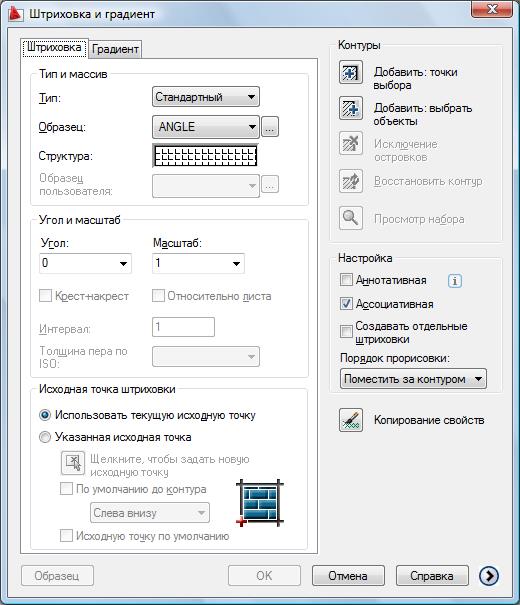Viewport: 520px width, 605px height.
Task: Click the remove islands icon
Action: tap(351, 143)
